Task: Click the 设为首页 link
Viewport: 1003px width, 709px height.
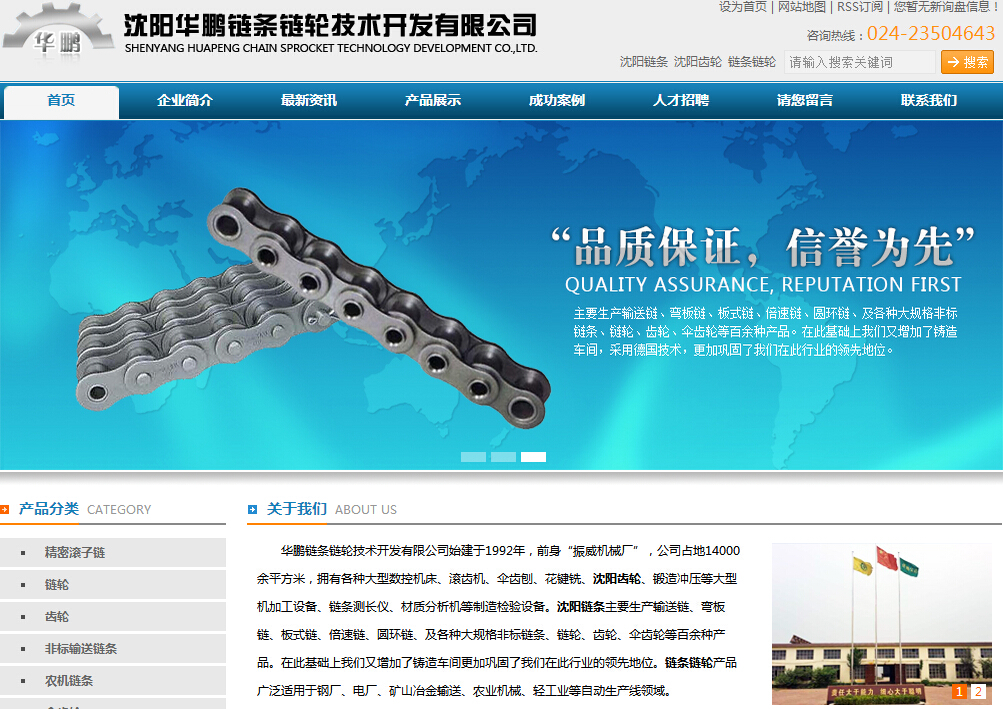Action: (743, 7)
